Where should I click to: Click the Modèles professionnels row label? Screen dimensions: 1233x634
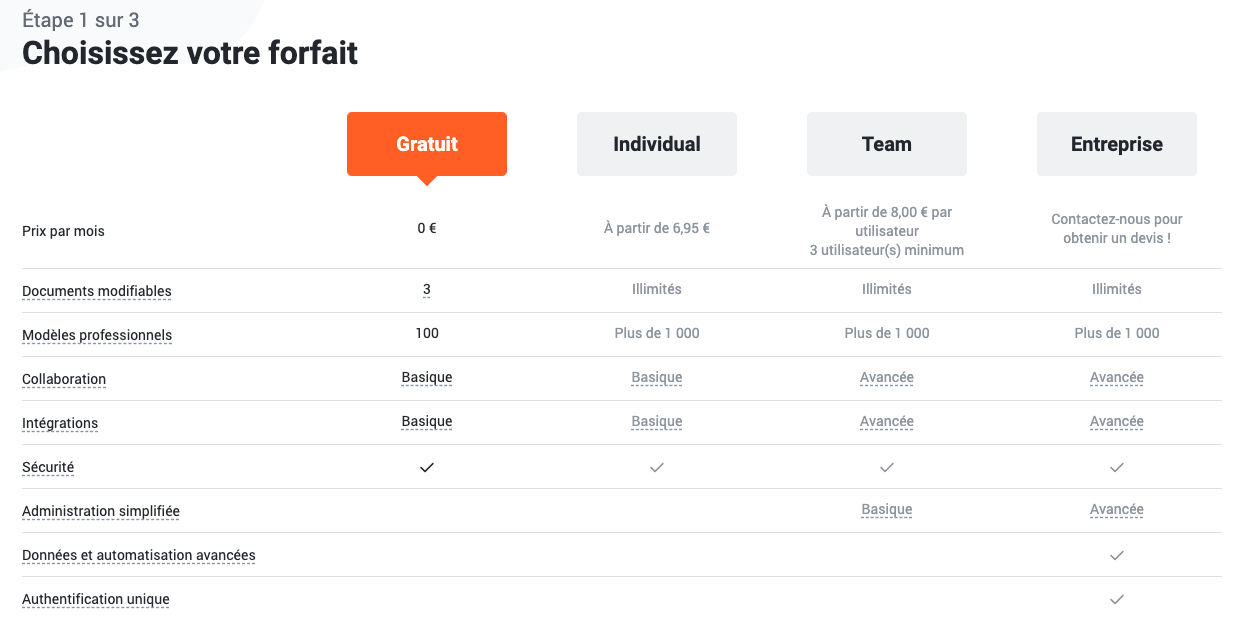click(x=97, y=335)
